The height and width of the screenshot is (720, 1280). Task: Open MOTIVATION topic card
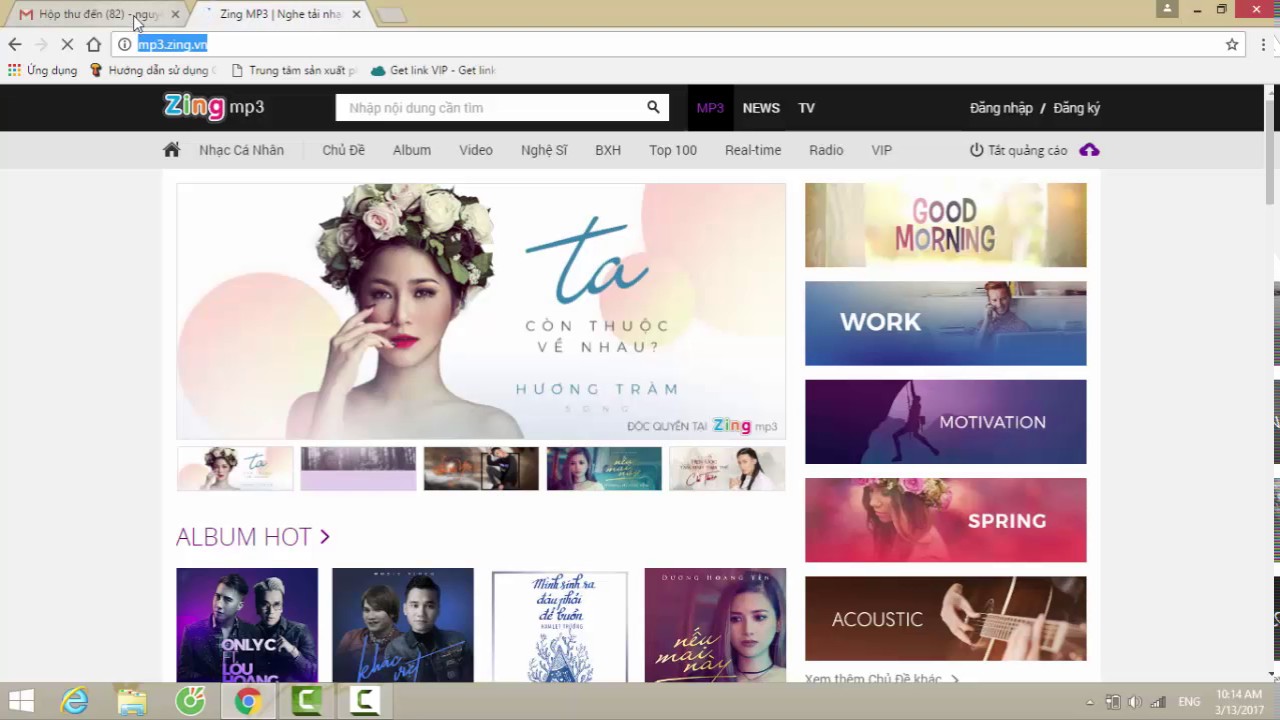tap(945, 422)
